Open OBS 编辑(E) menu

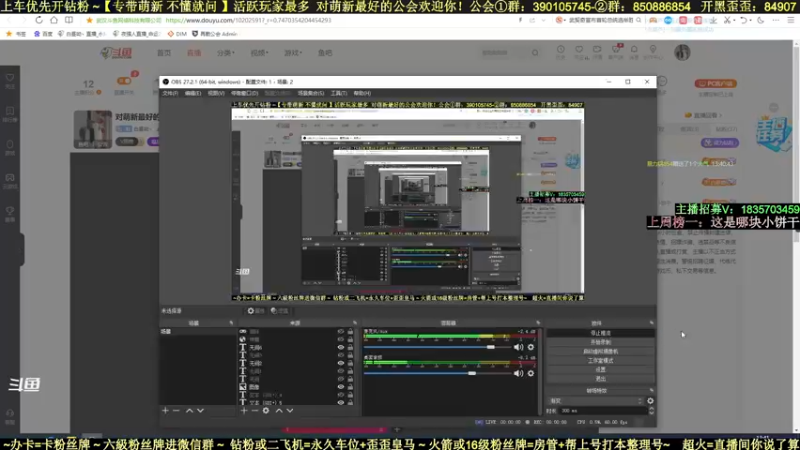(193, 93)
